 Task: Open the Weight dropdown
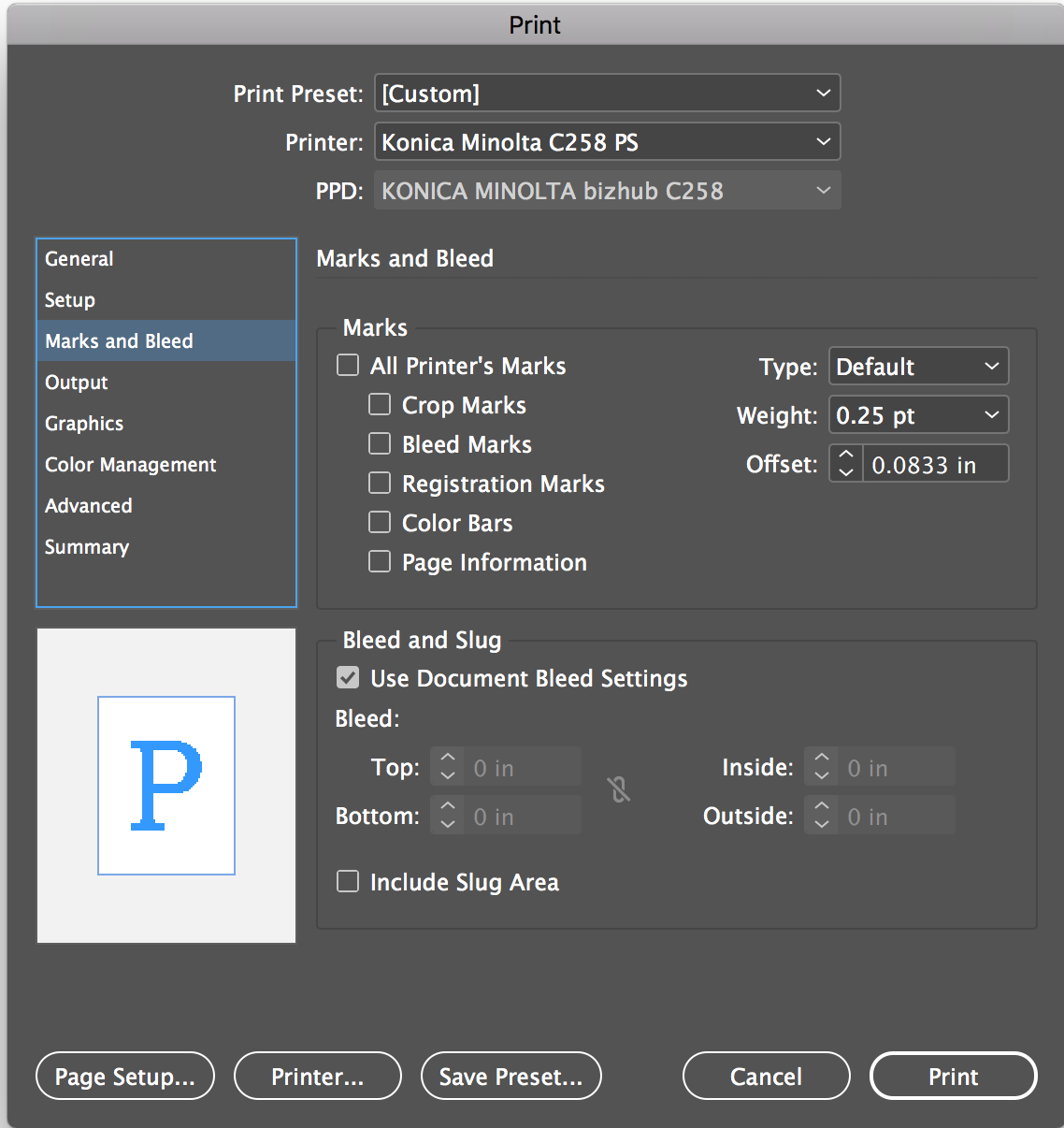[918, 415]
